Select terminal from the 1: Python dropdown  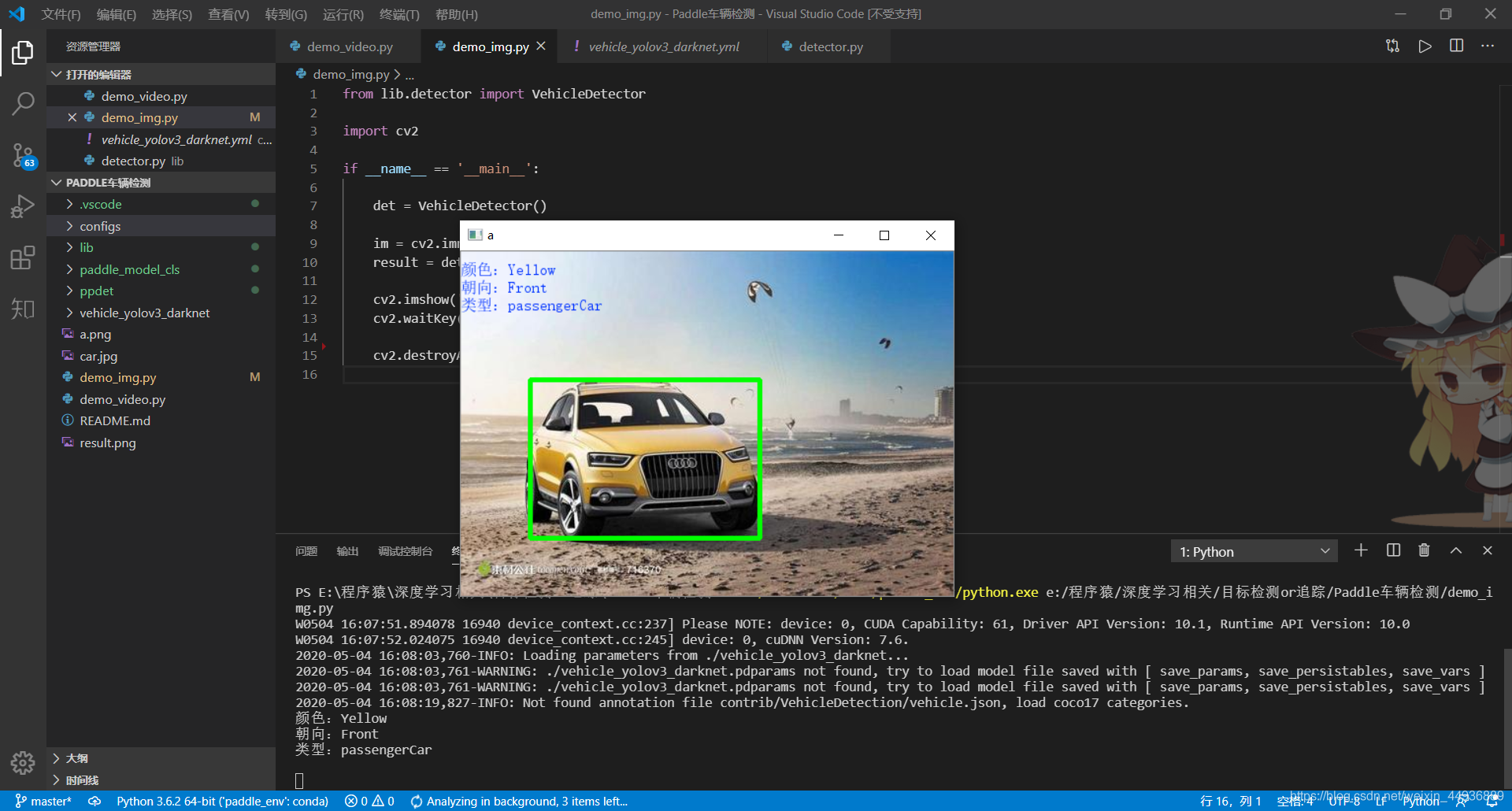(1254, 552)
